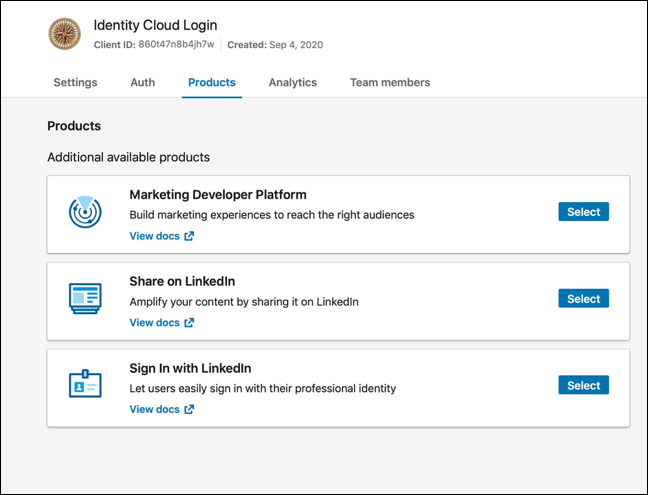The image size is (648, 495).
Task: Open View docs text for Sign In with LinkedIn
Action: [x=154, y=410]
